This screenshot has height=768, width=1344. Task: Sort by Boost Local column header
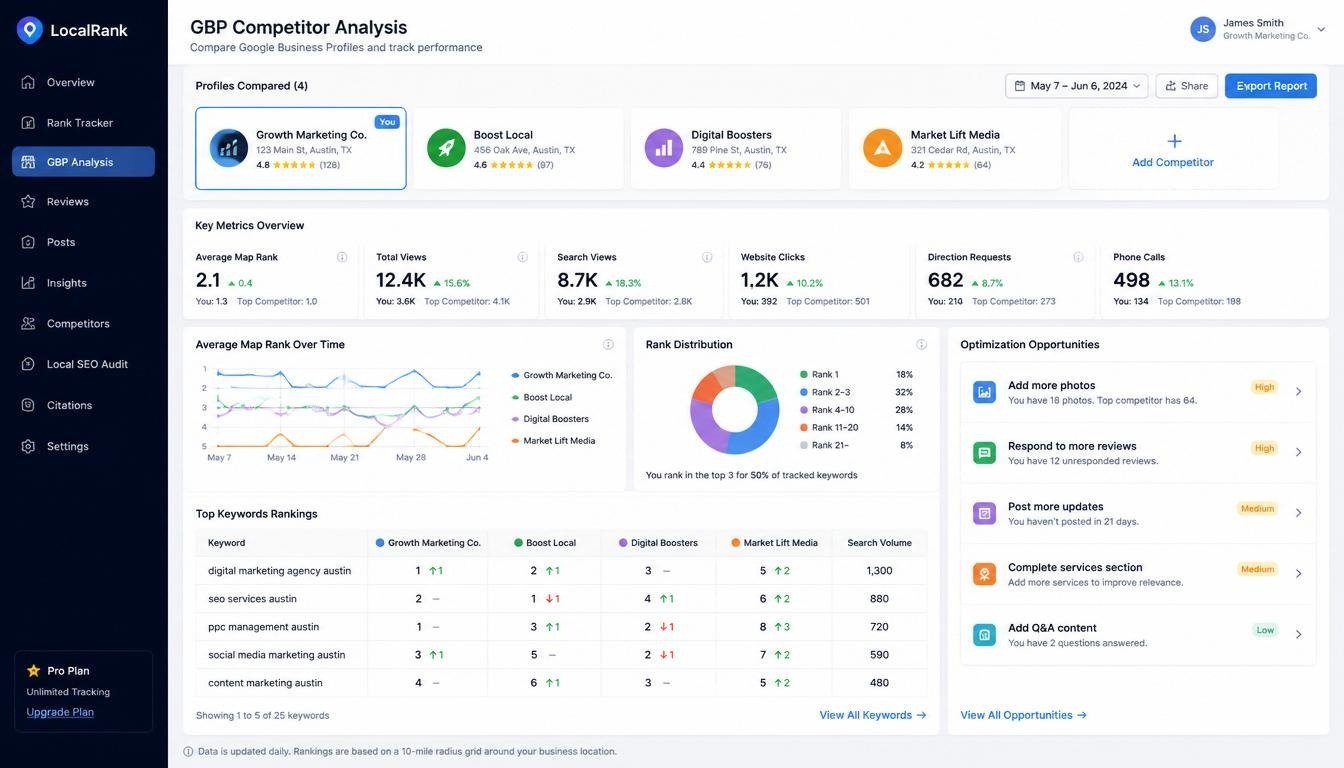[x=545, y=543]
